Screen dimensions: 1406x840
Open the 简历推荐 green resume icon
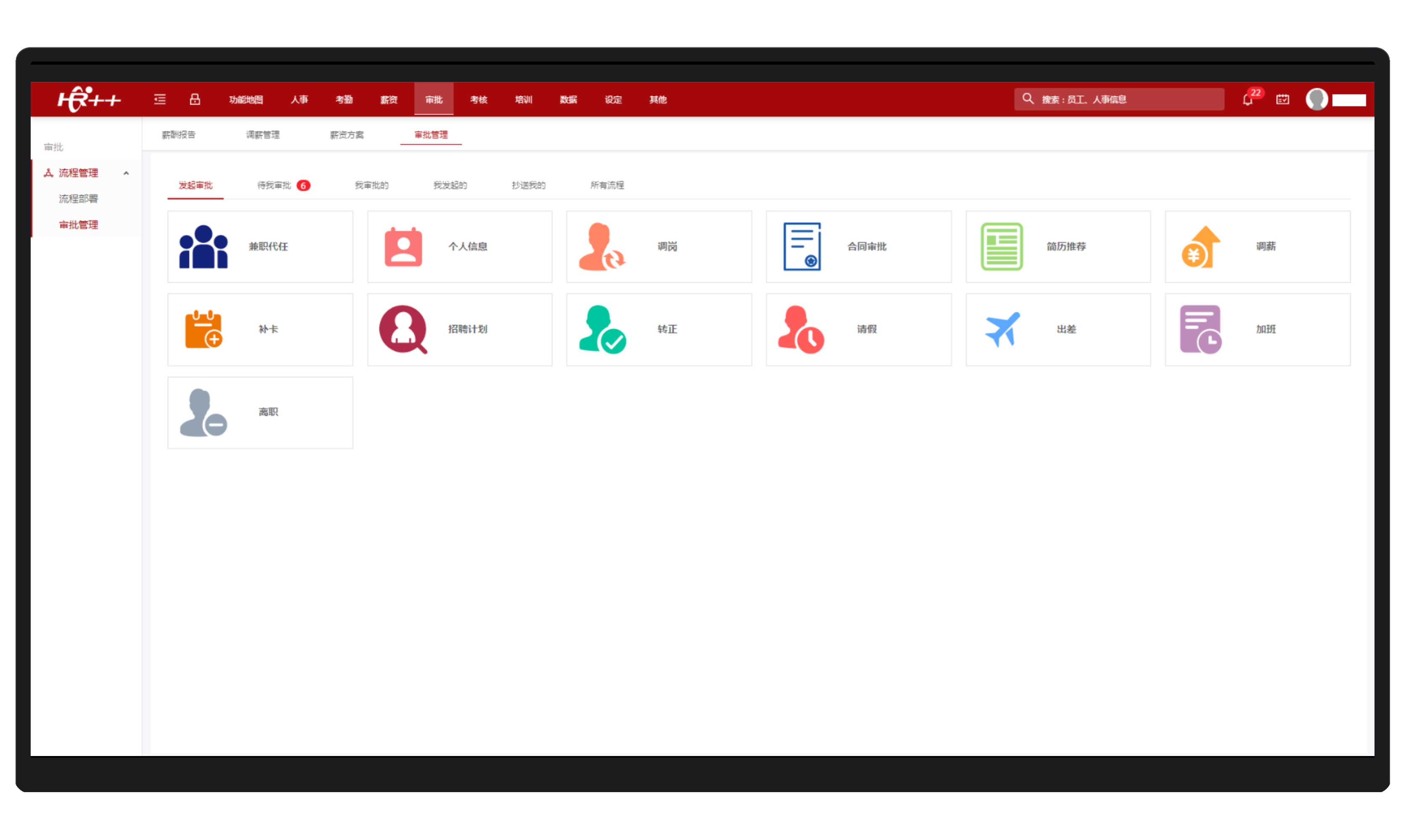tap(1001, 247)
